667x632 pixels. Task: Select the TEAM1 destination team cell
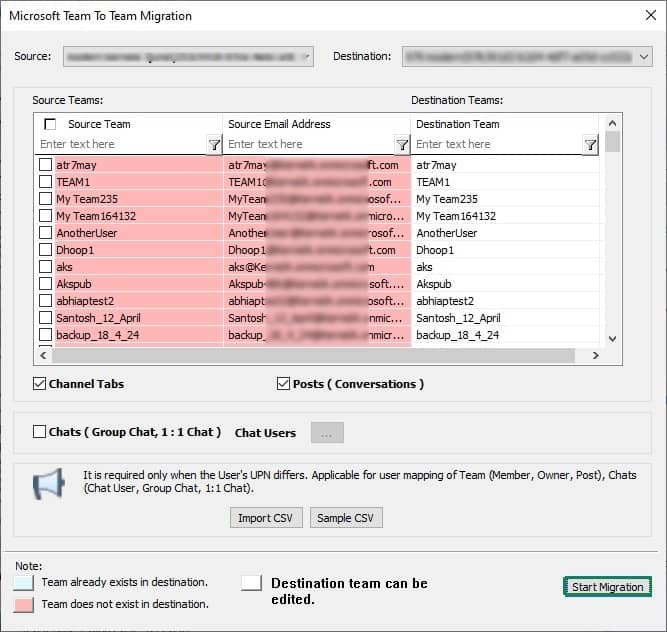tap(505, 182)
